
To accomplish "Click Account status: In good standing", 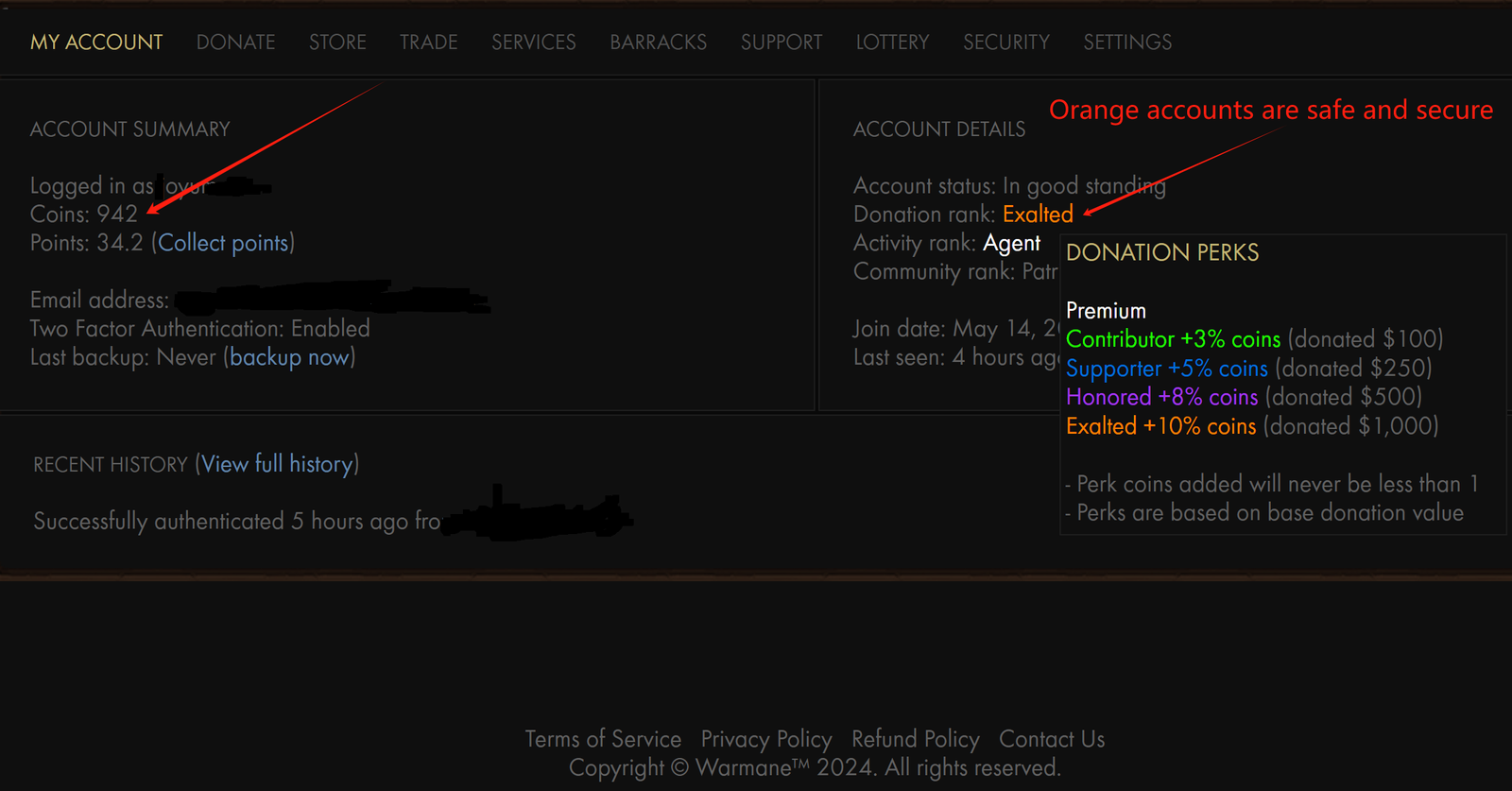I will tap(1009, 186).
